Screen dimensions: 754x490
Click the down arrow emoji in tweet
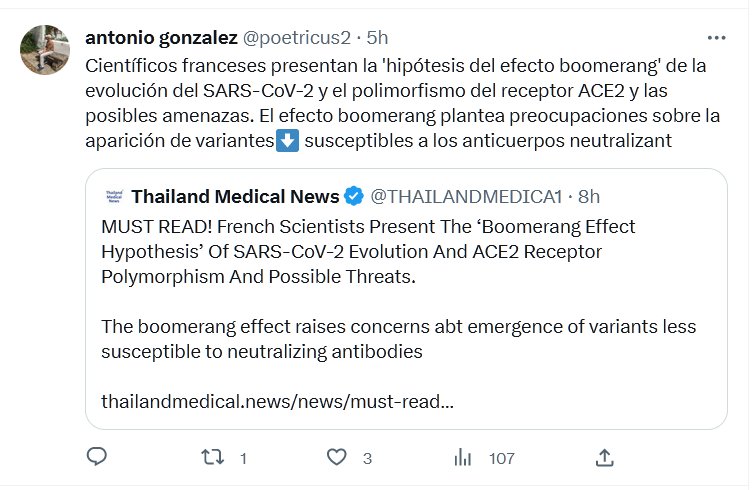tap(287, 141)
